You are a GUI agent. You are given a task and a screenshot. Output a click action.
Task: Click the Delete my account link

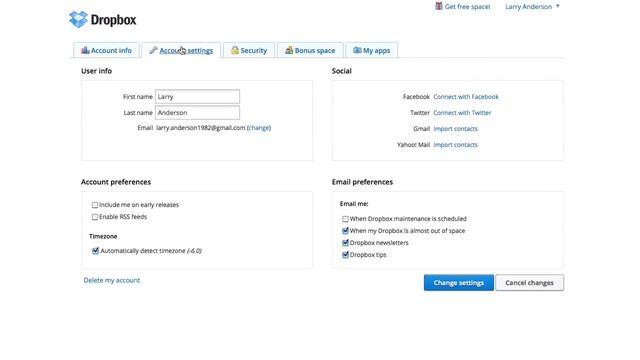(x=112, y=280)
